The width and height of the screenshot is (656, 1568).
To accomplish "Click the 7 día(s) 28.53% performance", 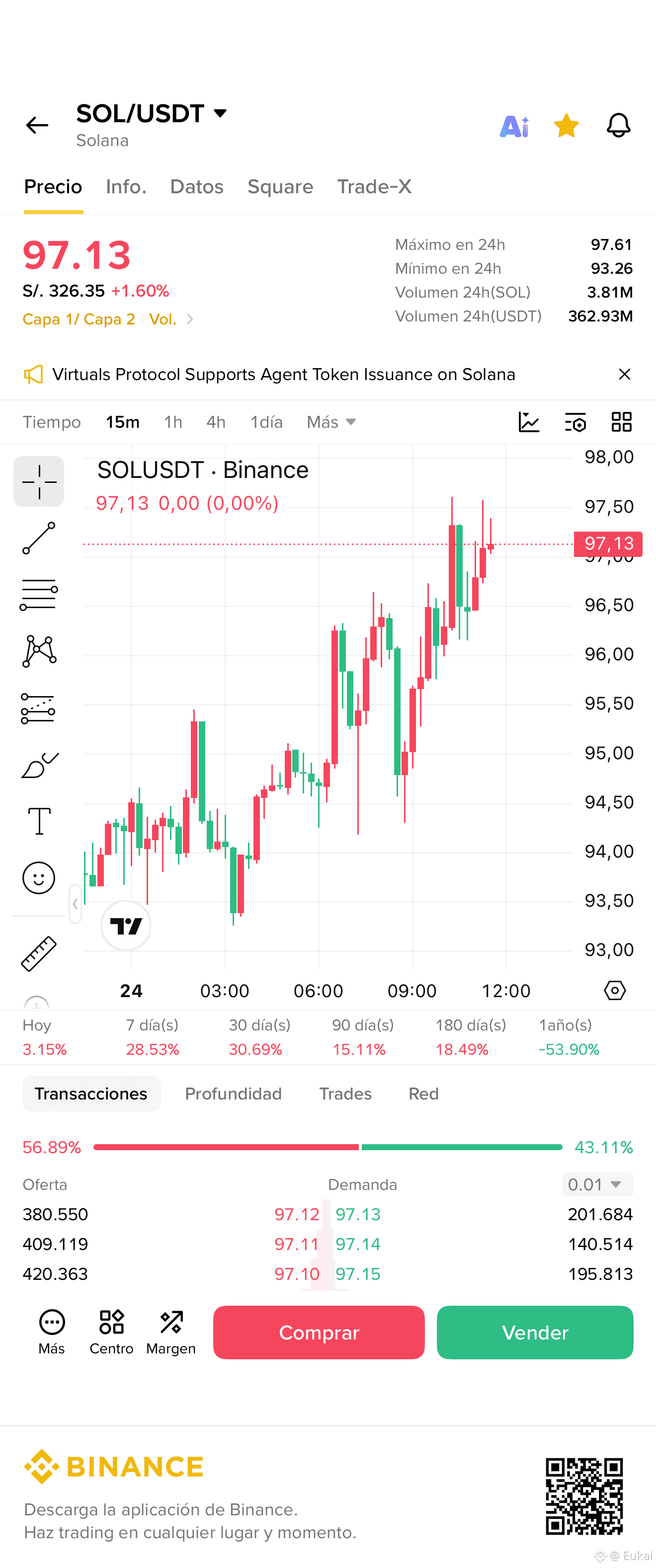I will click(152, 1038).
